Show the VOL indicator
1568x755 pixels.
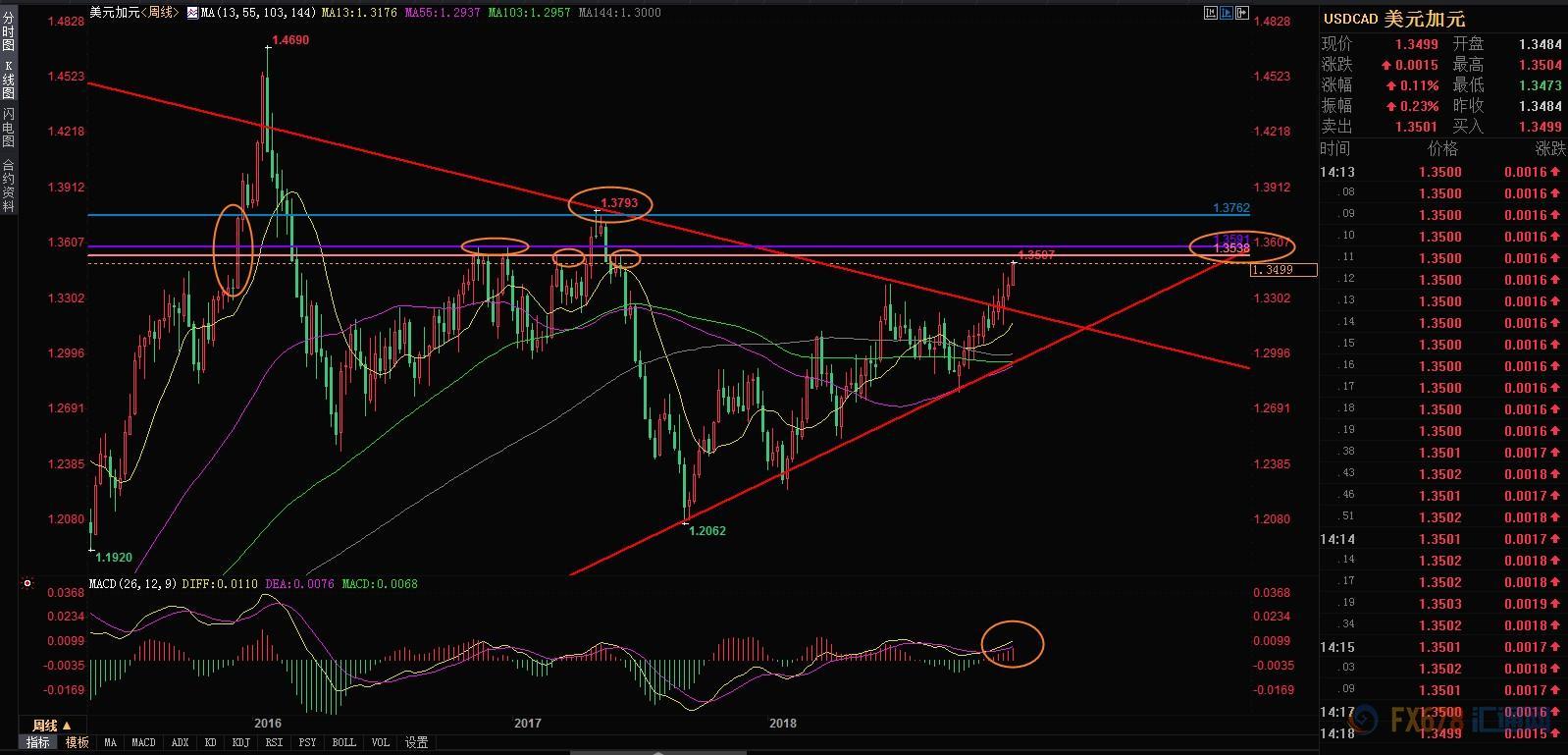tap(381, 742)
